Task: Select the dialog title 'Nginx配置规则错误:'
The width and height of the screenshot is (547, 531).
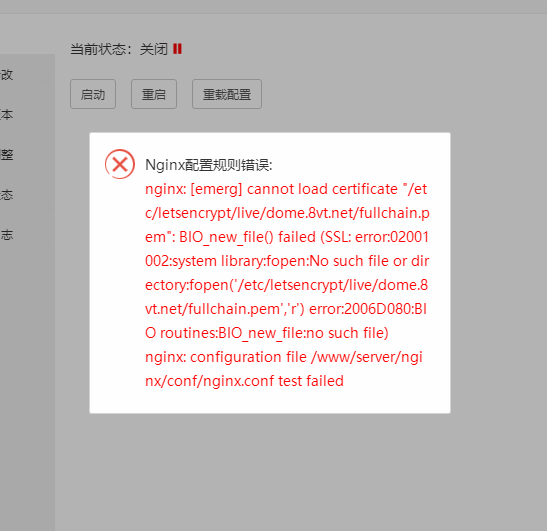Action: 209,165
